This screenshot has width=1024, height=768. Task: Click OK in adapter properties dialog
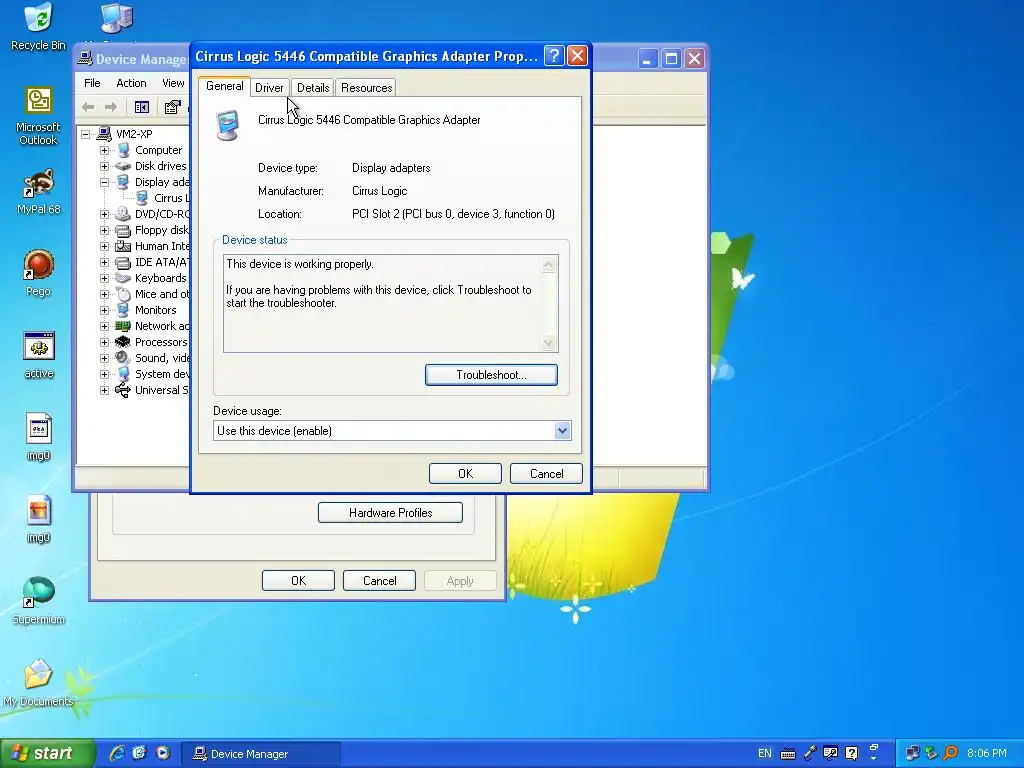pyautogui.click(x=465, y=473)
